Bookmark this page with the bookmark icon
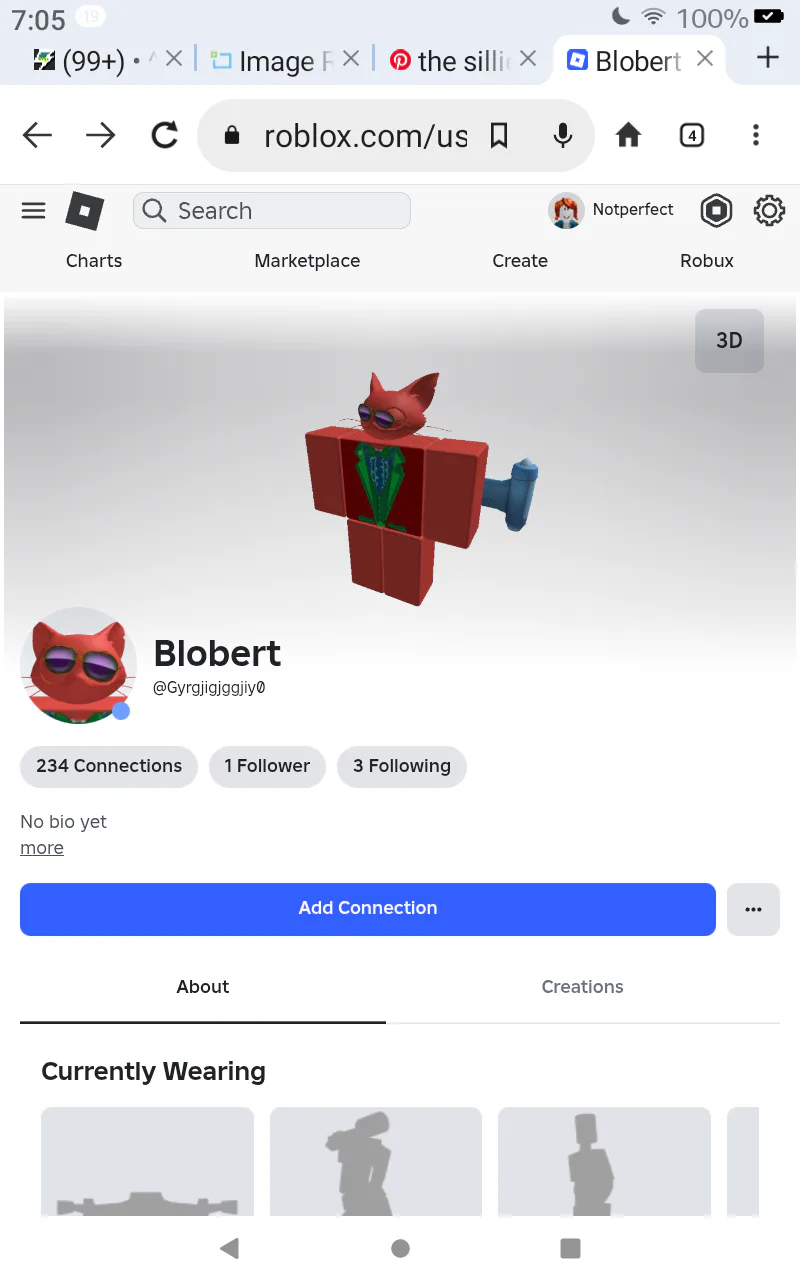Viewport: 800px width, 1280px height. (x=498, y=135)
